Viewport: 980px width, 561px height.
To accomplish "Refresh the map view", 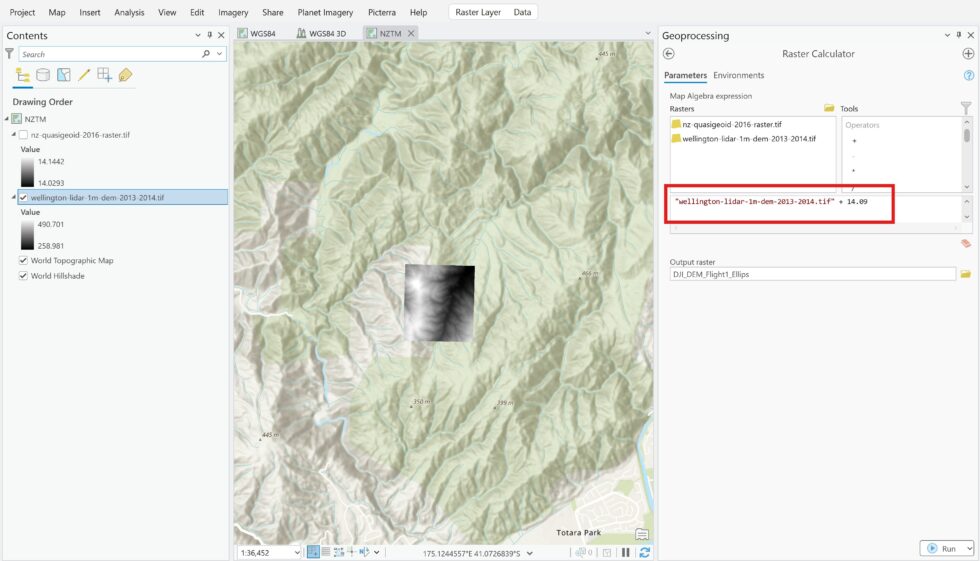I will 645,553.
